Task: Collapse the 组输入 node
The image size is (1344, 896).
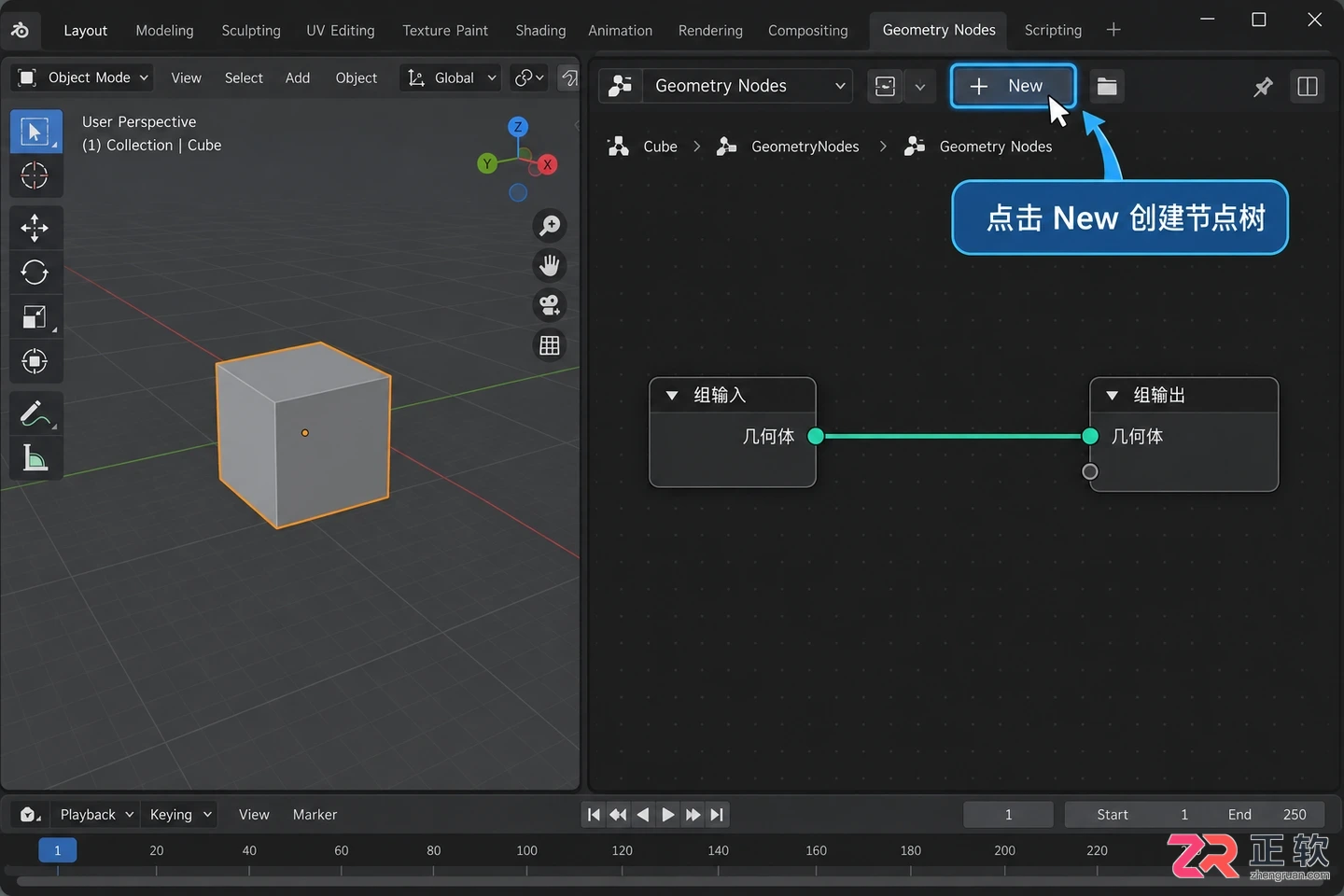Action: coord(672,396)
